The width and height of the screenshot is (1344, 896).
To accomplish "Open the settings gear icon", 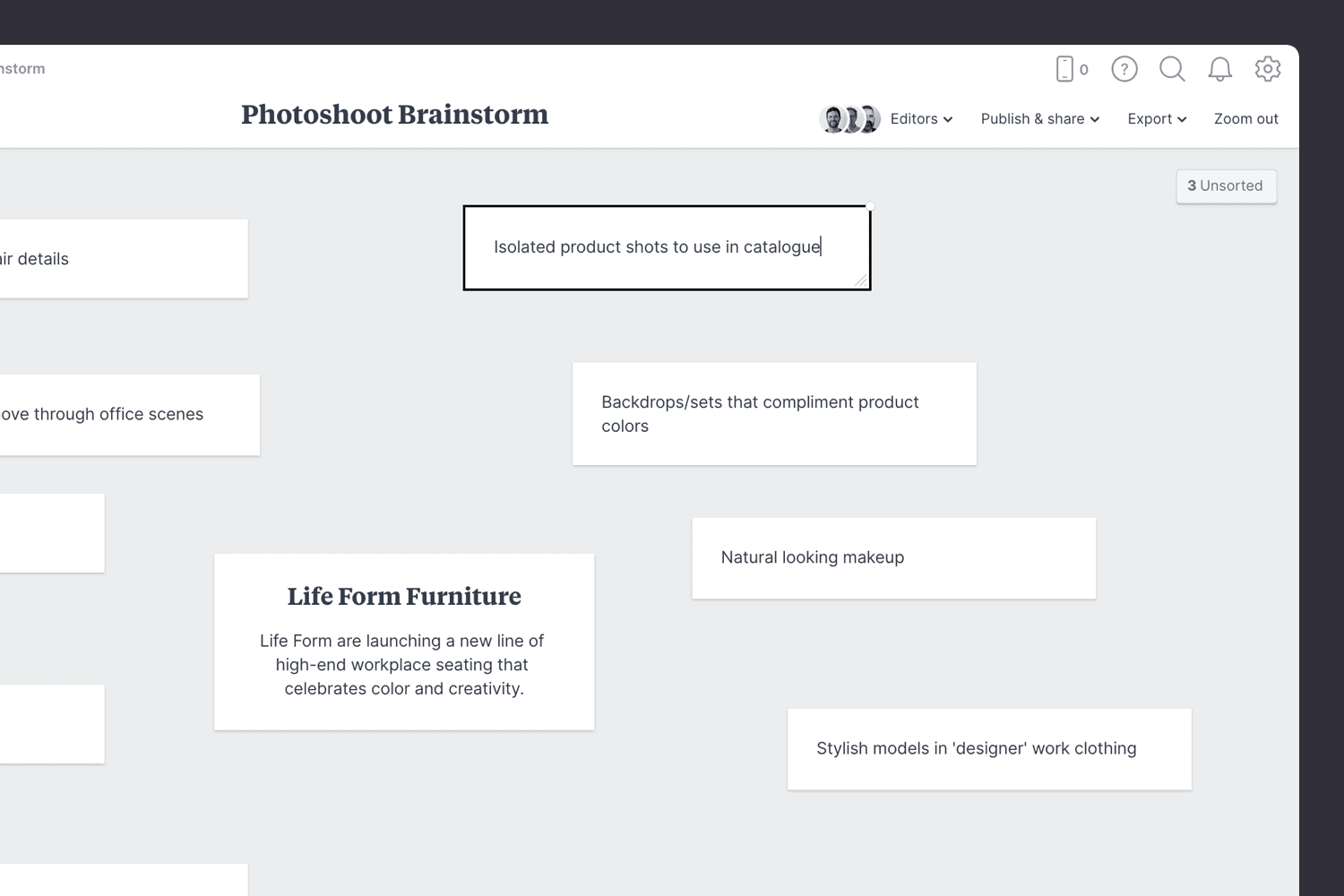I will tap(1268, 69).
